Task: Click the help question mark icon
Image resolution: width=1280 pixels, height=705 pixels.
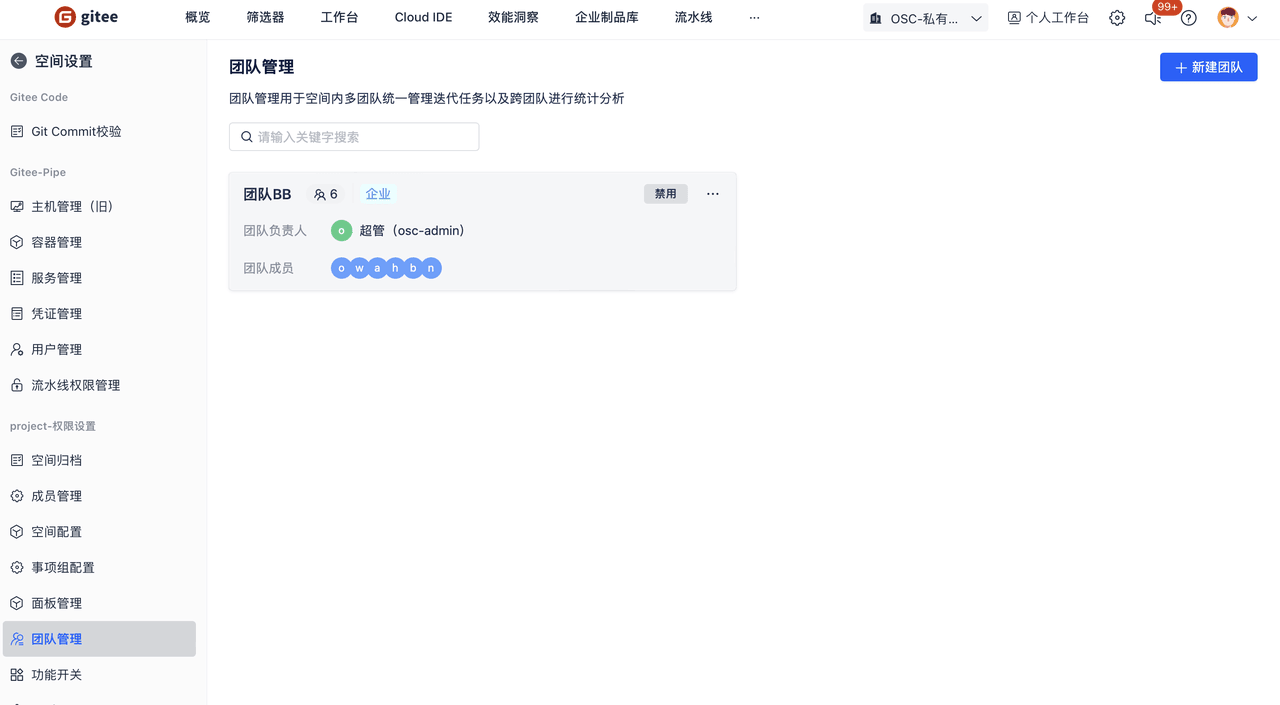Action: (1188, 18)
